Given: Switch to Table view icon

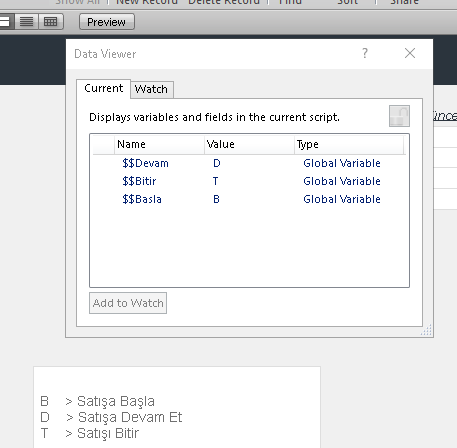Looking at the screenshot, I should (51, 22).
